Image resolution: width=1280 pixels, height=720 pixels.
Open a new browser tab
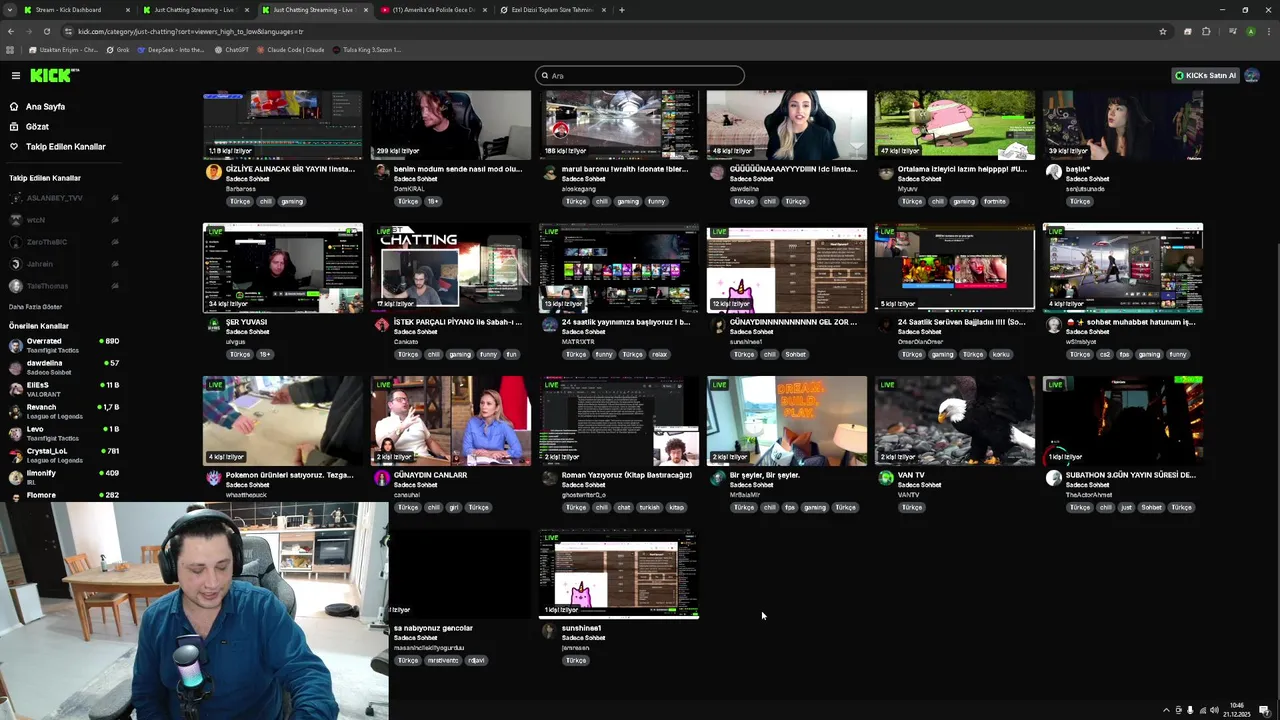622,10
